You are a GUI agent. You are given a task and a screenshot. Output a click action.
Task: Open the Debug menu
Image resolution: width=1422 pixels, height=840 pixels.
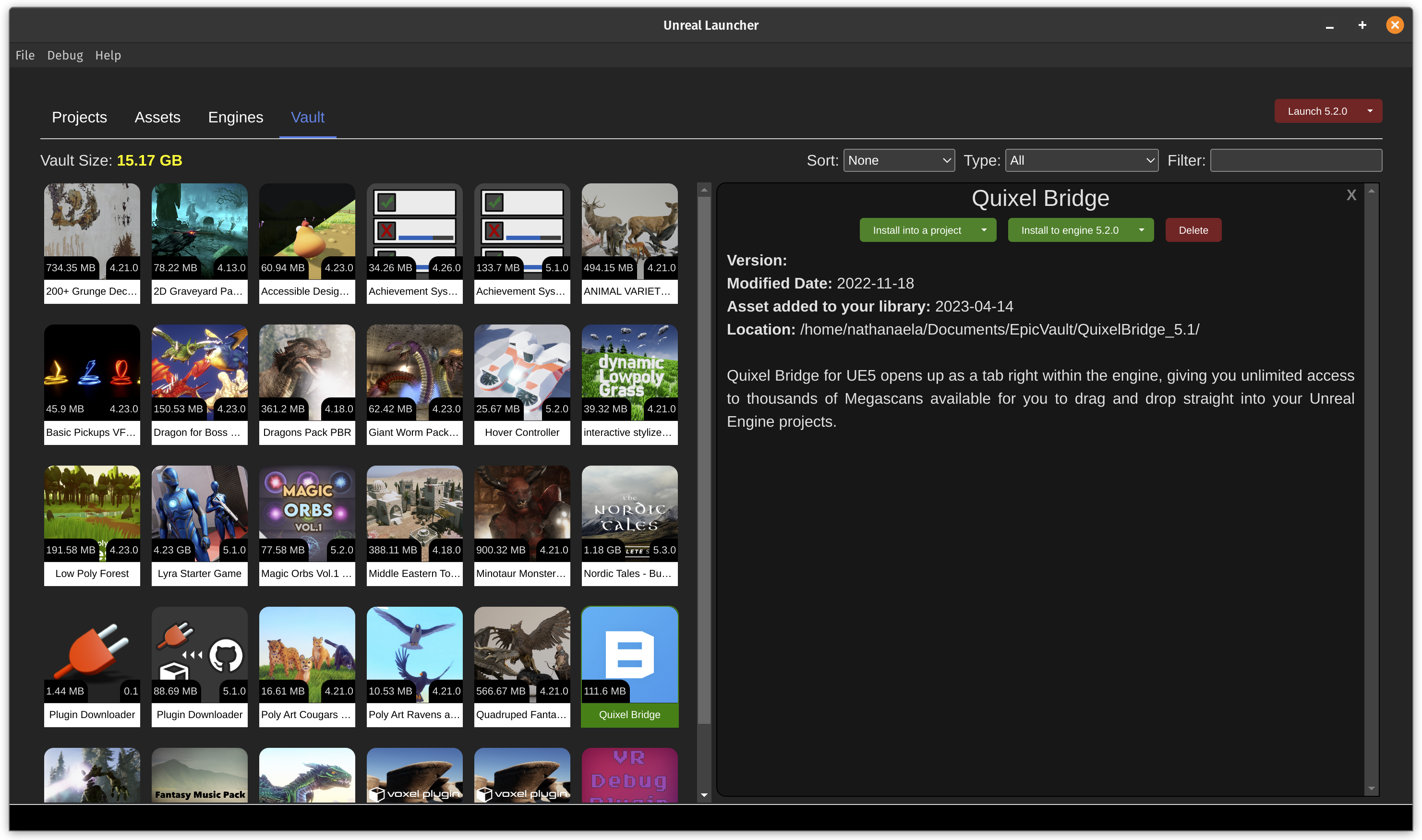[65, 55]
